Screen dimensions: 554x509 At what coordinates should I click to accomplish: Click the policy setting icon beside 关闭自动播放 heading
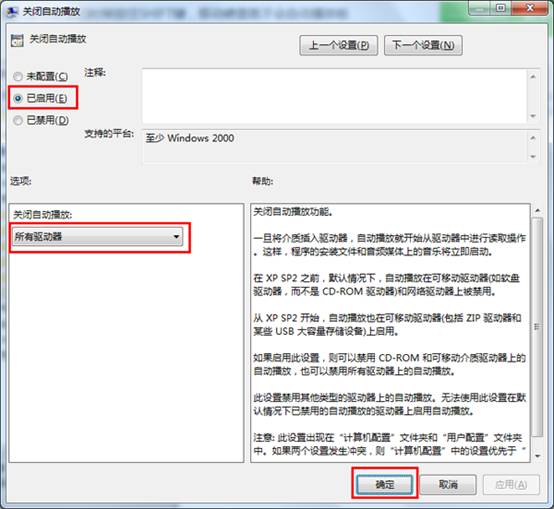pos(17,40)
